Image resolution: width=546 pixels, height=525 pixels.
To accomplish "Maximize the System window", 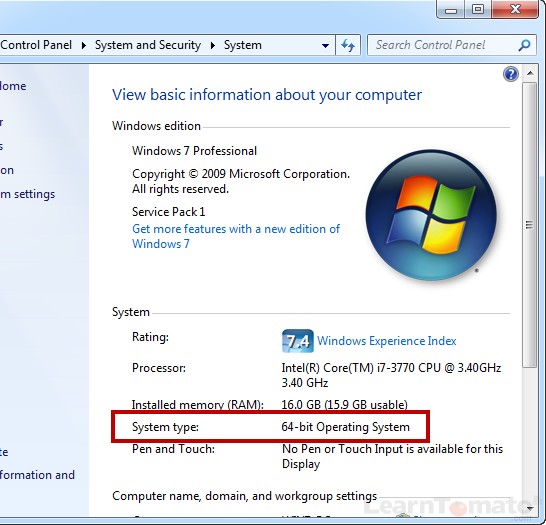I will click(478, 9).
